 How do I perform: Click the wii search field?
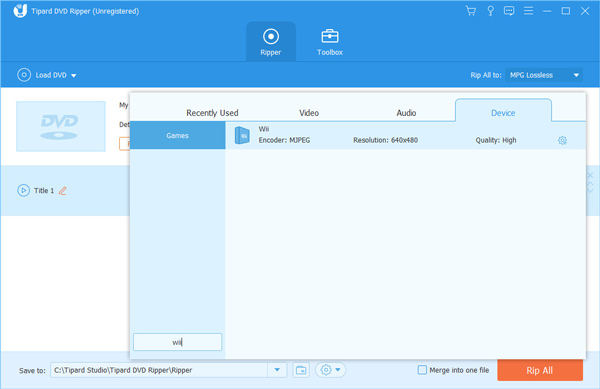(x=178, y=342)
